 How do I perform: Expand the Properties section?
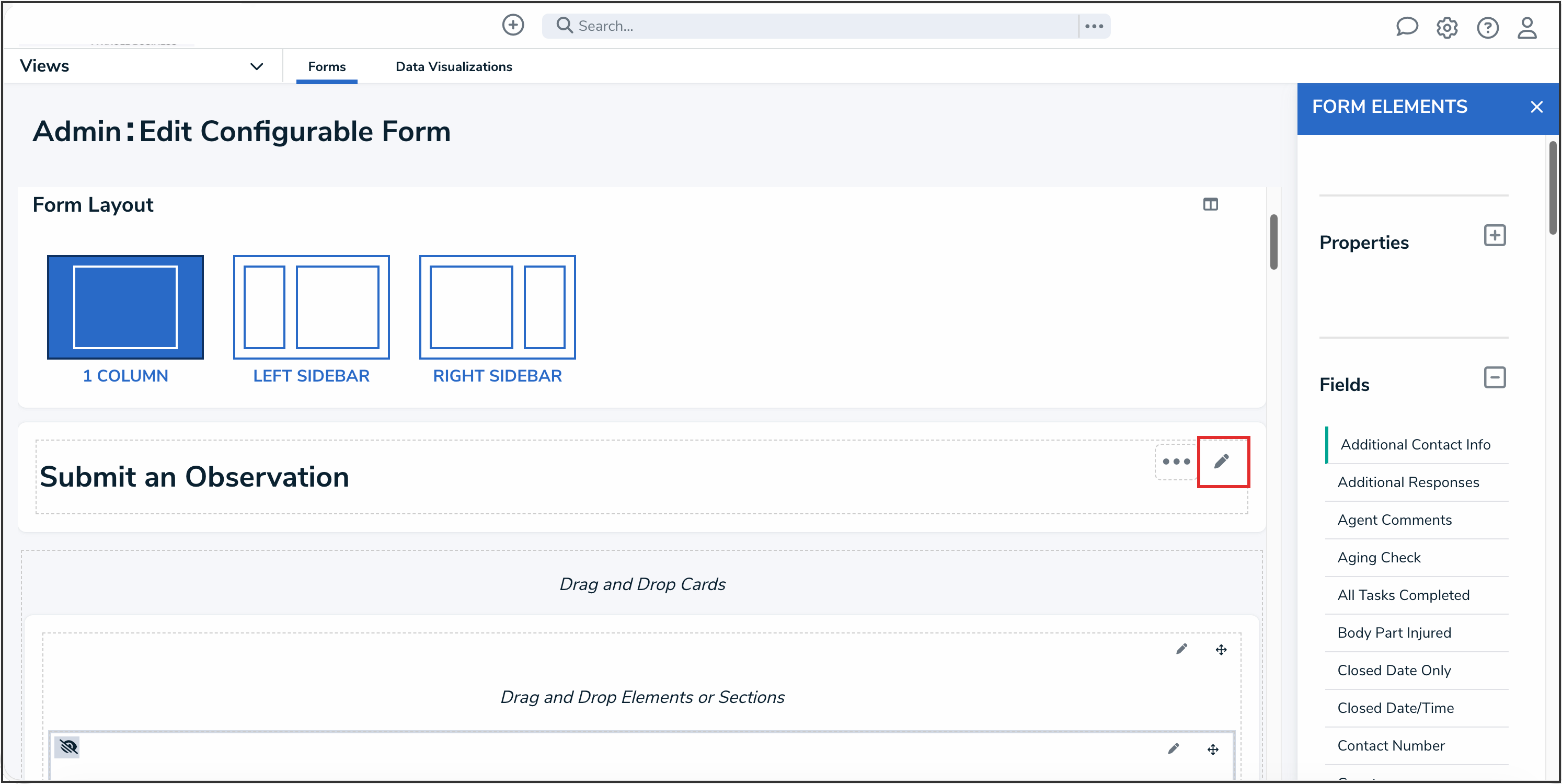click(x=1495, y=235)
